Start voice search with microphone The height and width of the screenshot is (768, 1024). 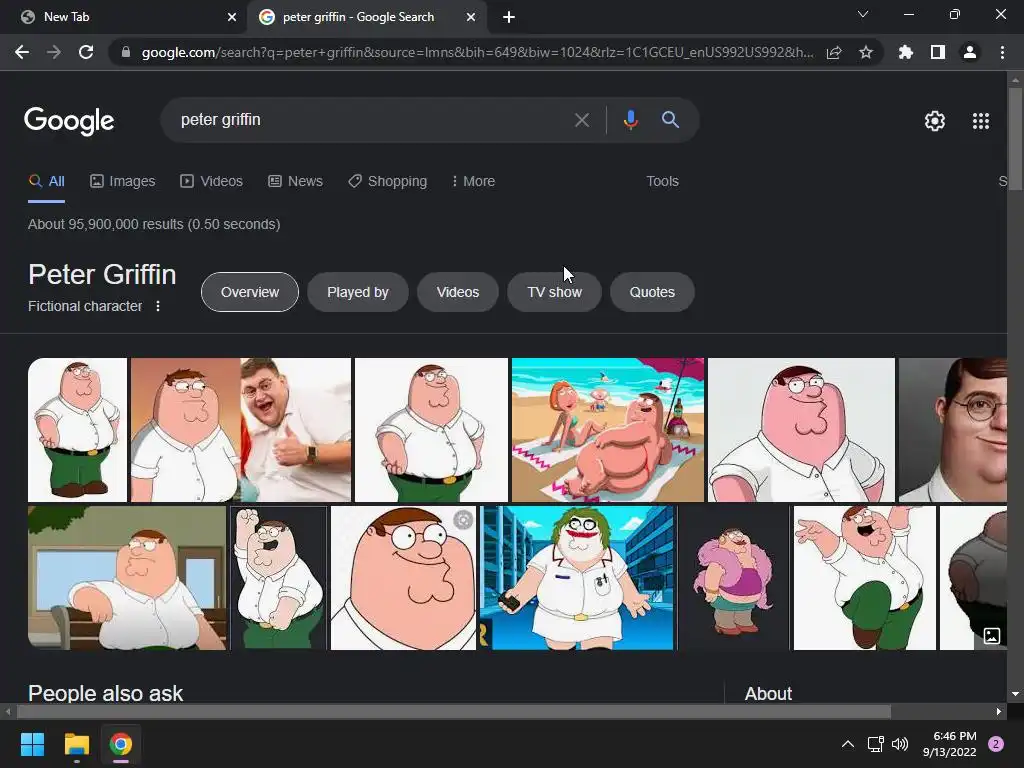[630, 120]
